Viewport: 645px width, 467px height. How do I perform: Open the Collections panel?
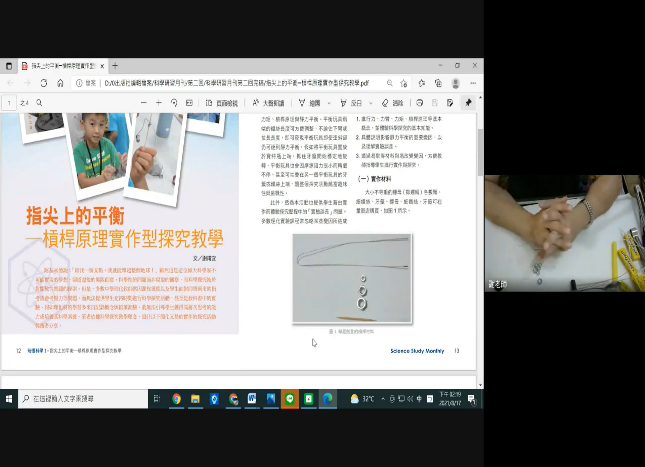pyautogui.click(x=438, y=83)
